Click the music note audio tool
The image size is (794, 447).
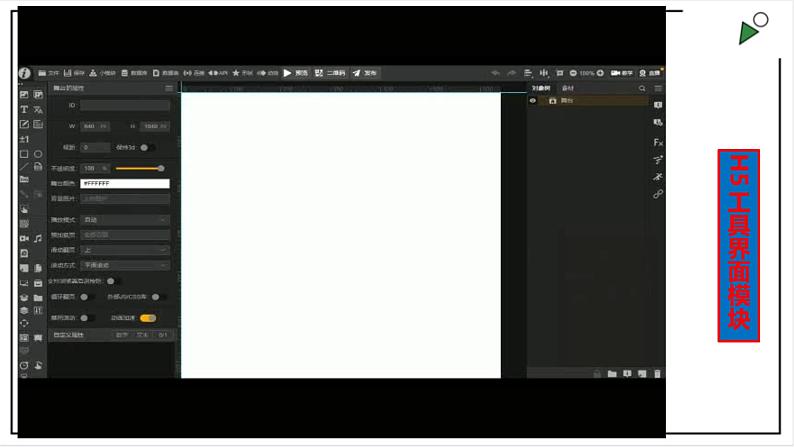click(38, 239)
